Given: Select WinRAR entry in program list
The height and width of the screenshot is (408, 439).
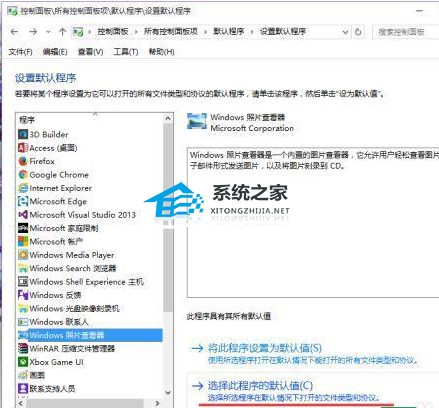Looking at the screenshot, I should [x=67, y=349].
